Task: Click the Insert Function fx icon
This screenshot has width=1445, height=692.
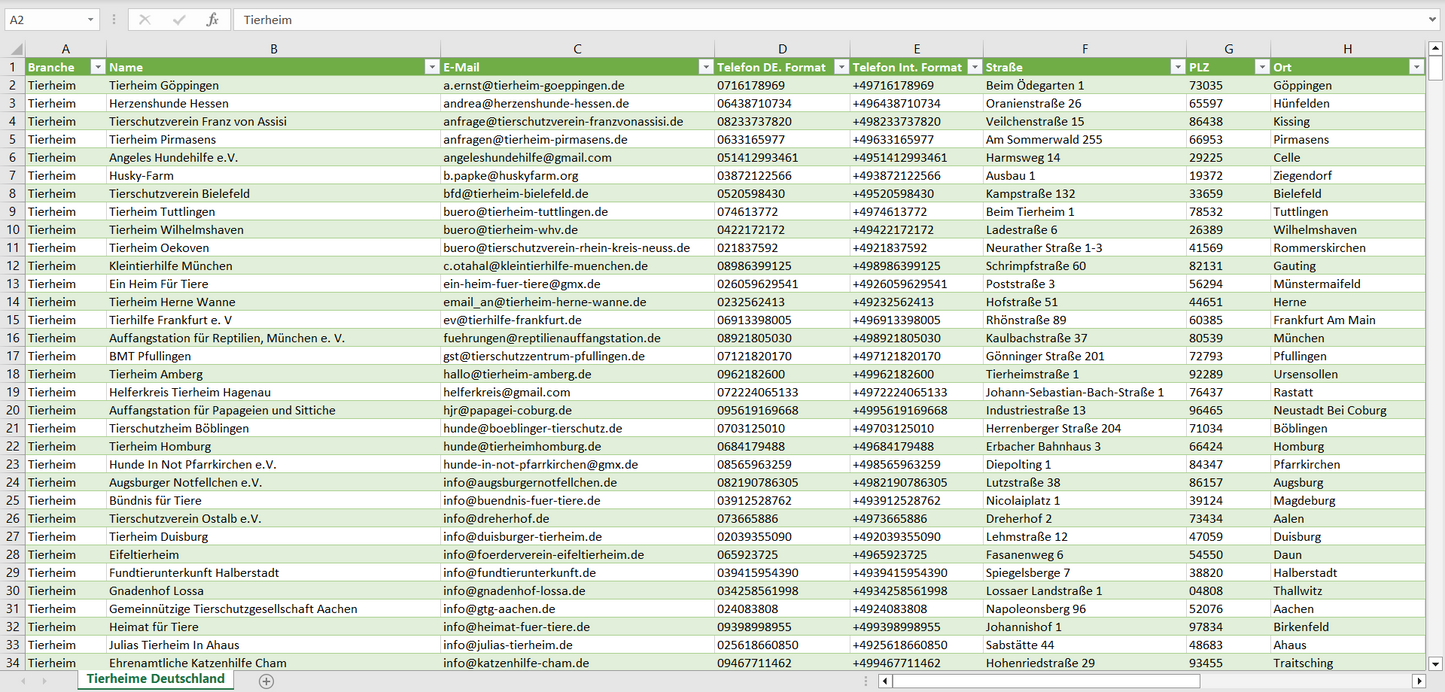Action: 212,20
